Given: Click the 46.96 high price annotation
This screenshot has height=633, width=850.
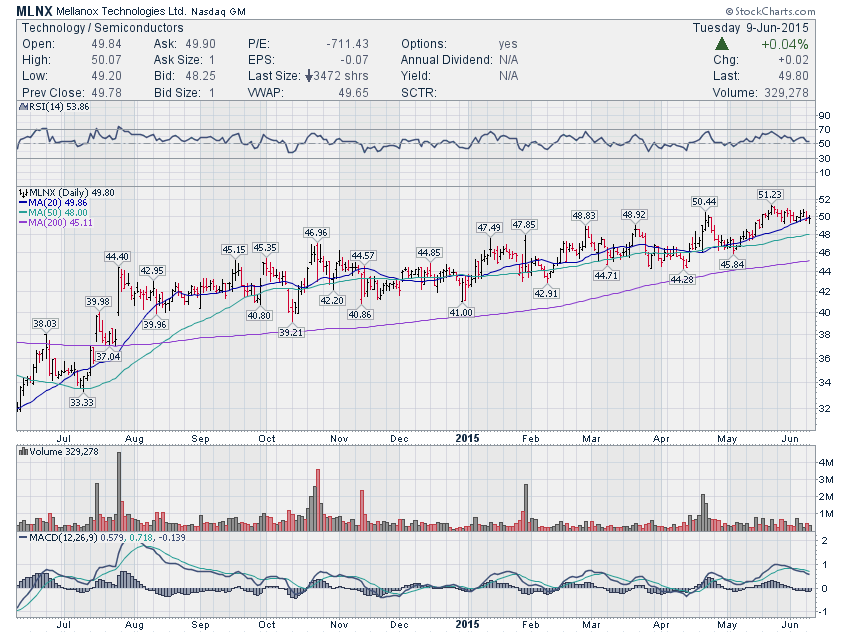Looking at the screenshot, I should [316, 232].
